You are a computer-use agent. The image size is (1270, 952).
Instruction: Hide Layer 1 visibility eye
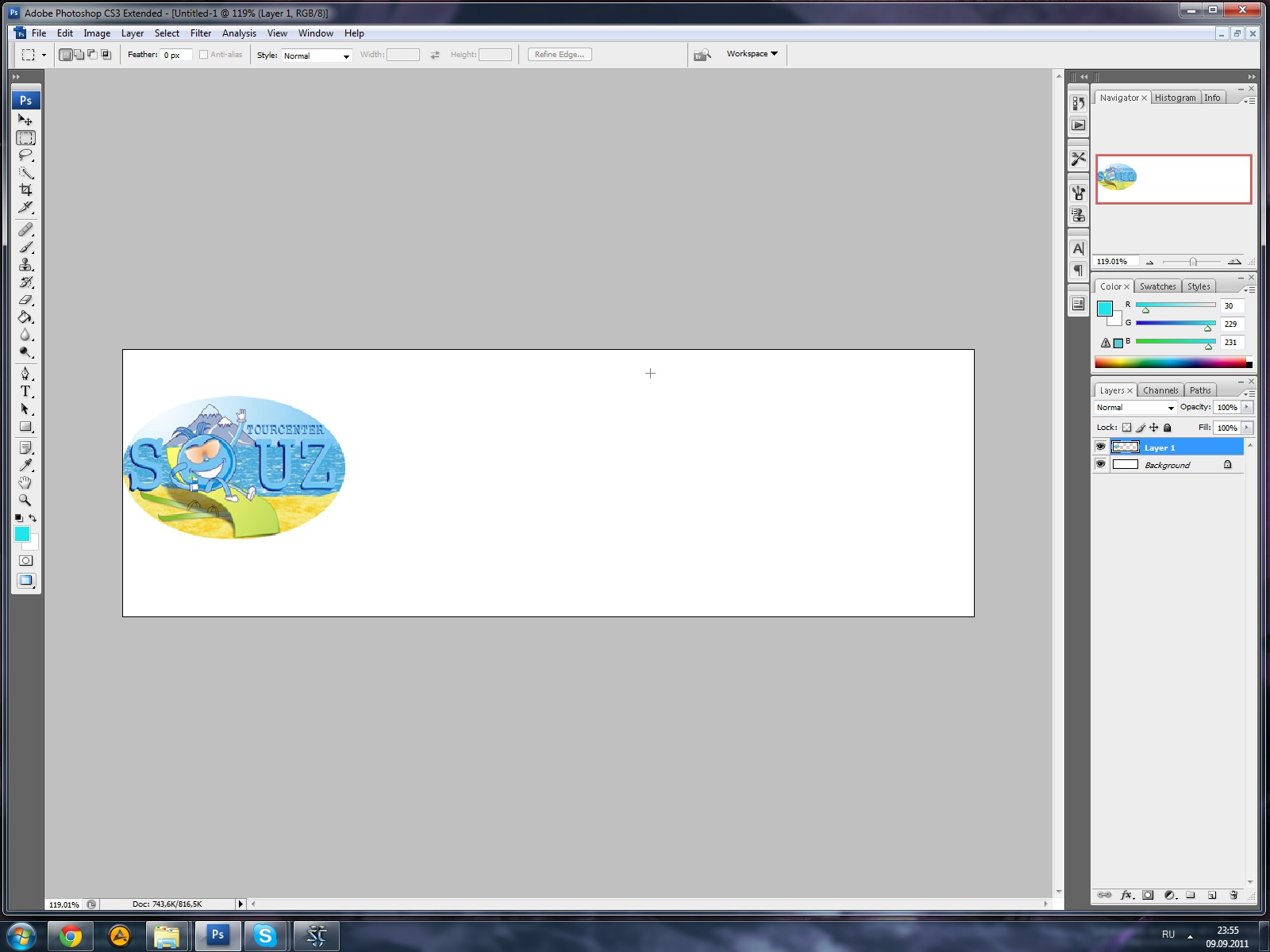tap(1100, 447)
